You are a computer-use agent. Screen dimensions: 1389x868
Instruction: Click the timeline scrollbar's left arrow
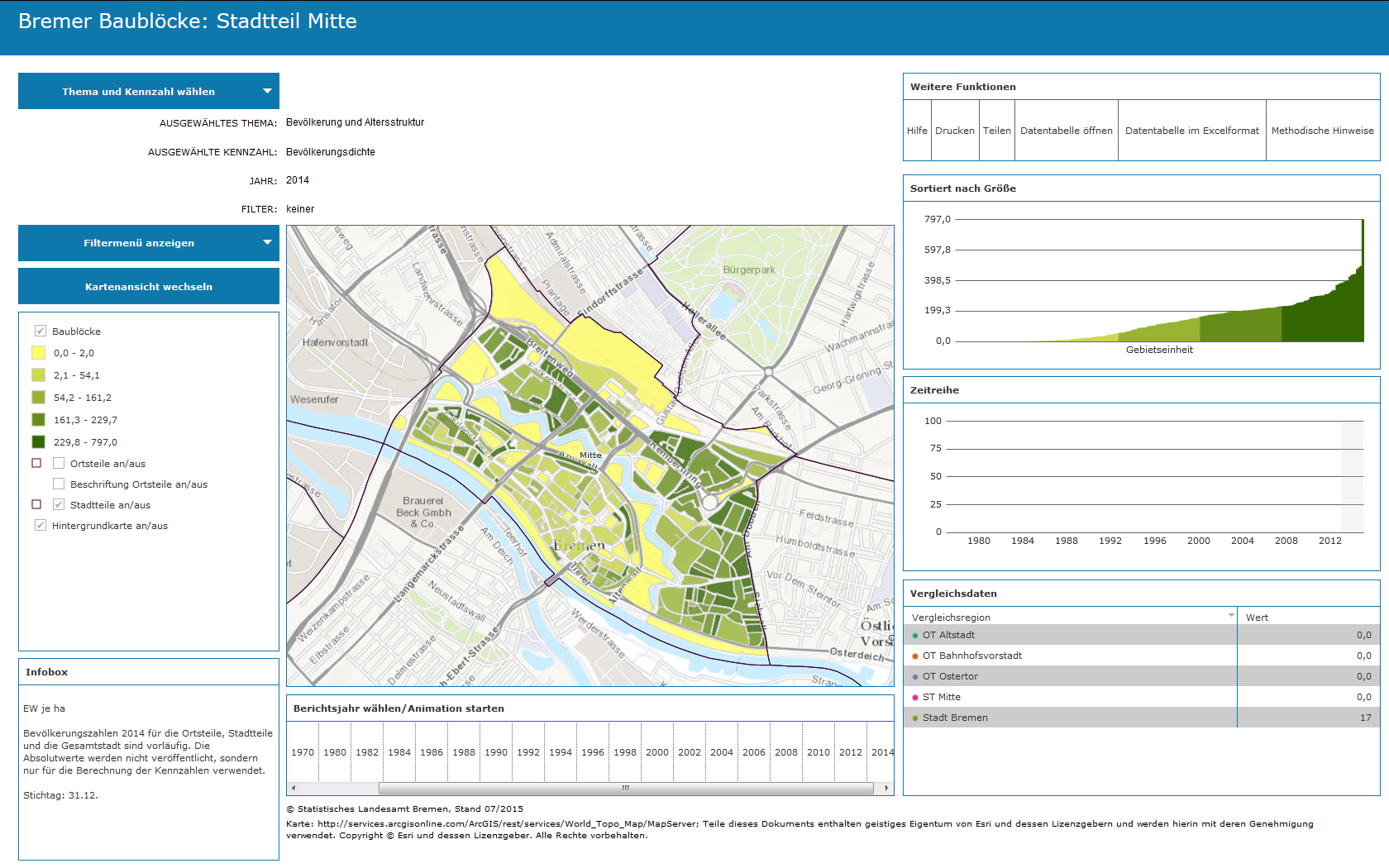coord(294,788)
